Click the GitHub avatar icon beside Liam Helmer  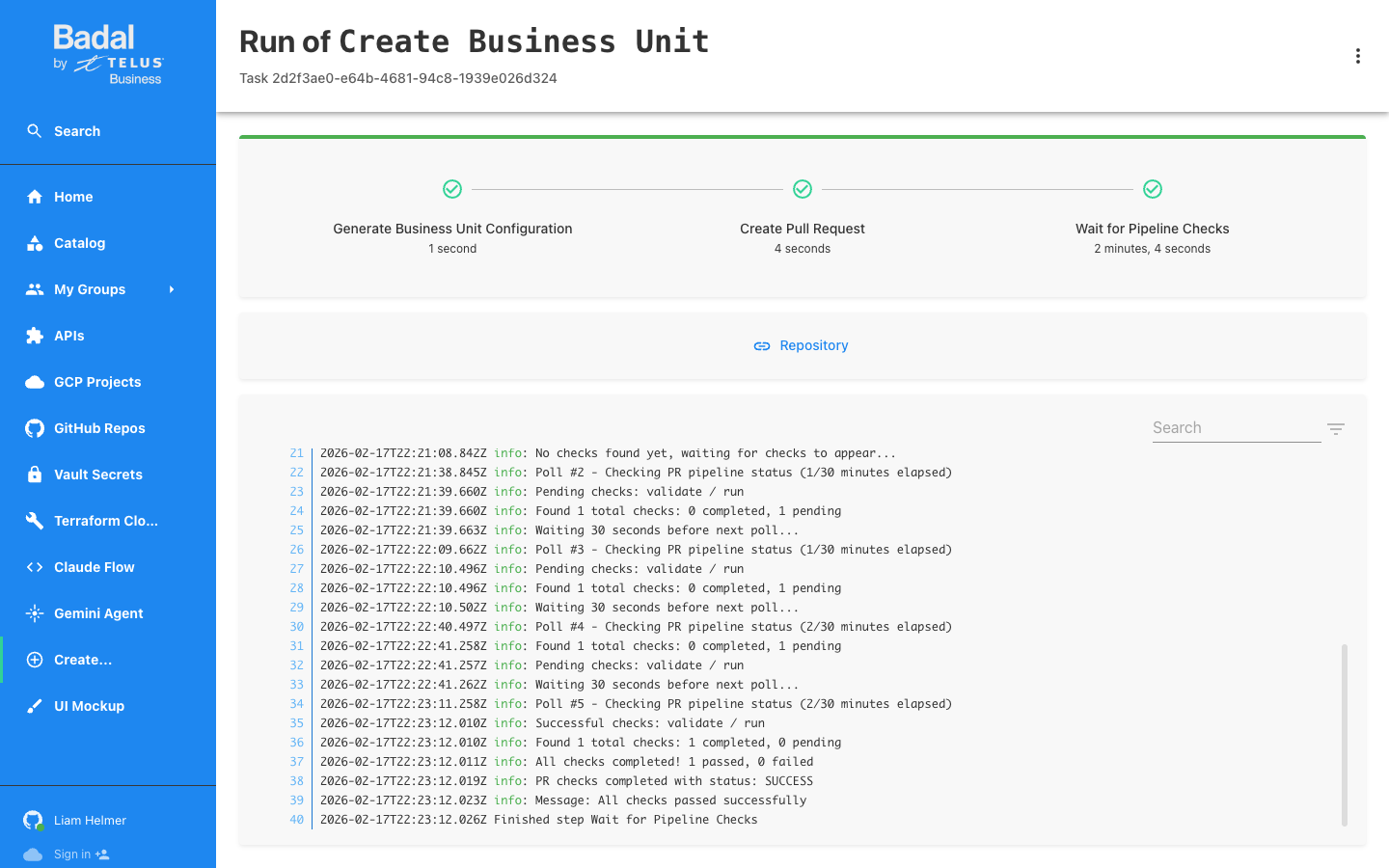[33, 821]
